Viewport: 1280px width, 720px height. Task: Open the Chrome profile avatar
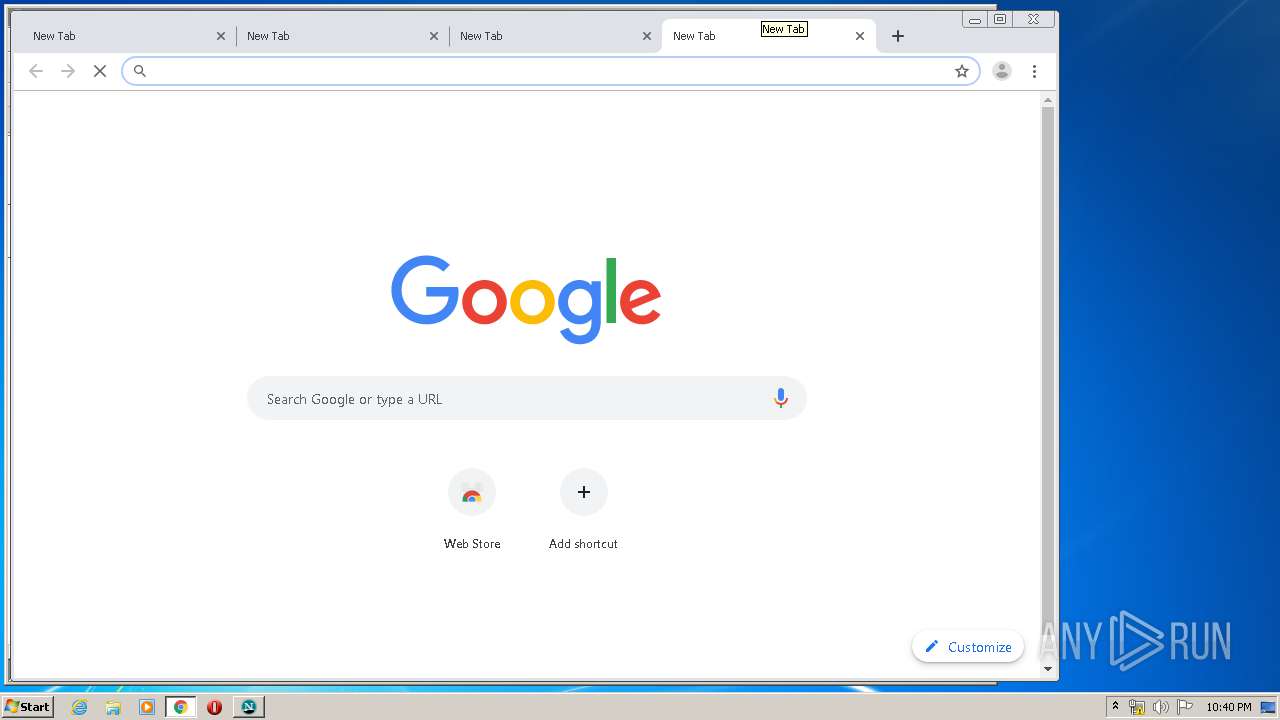[x=1002, y=71]
